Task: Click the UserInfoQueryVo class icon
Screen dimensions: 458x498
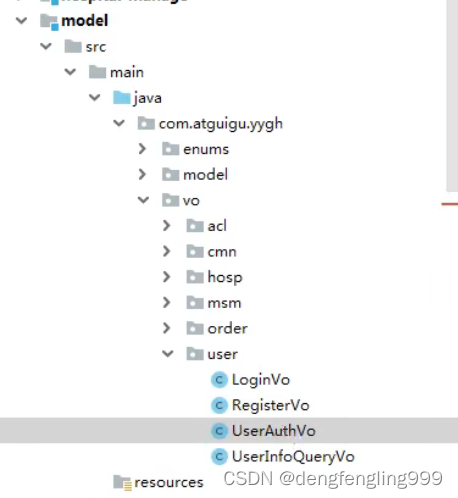Action: pyautogui.click(x=219, y=456)
